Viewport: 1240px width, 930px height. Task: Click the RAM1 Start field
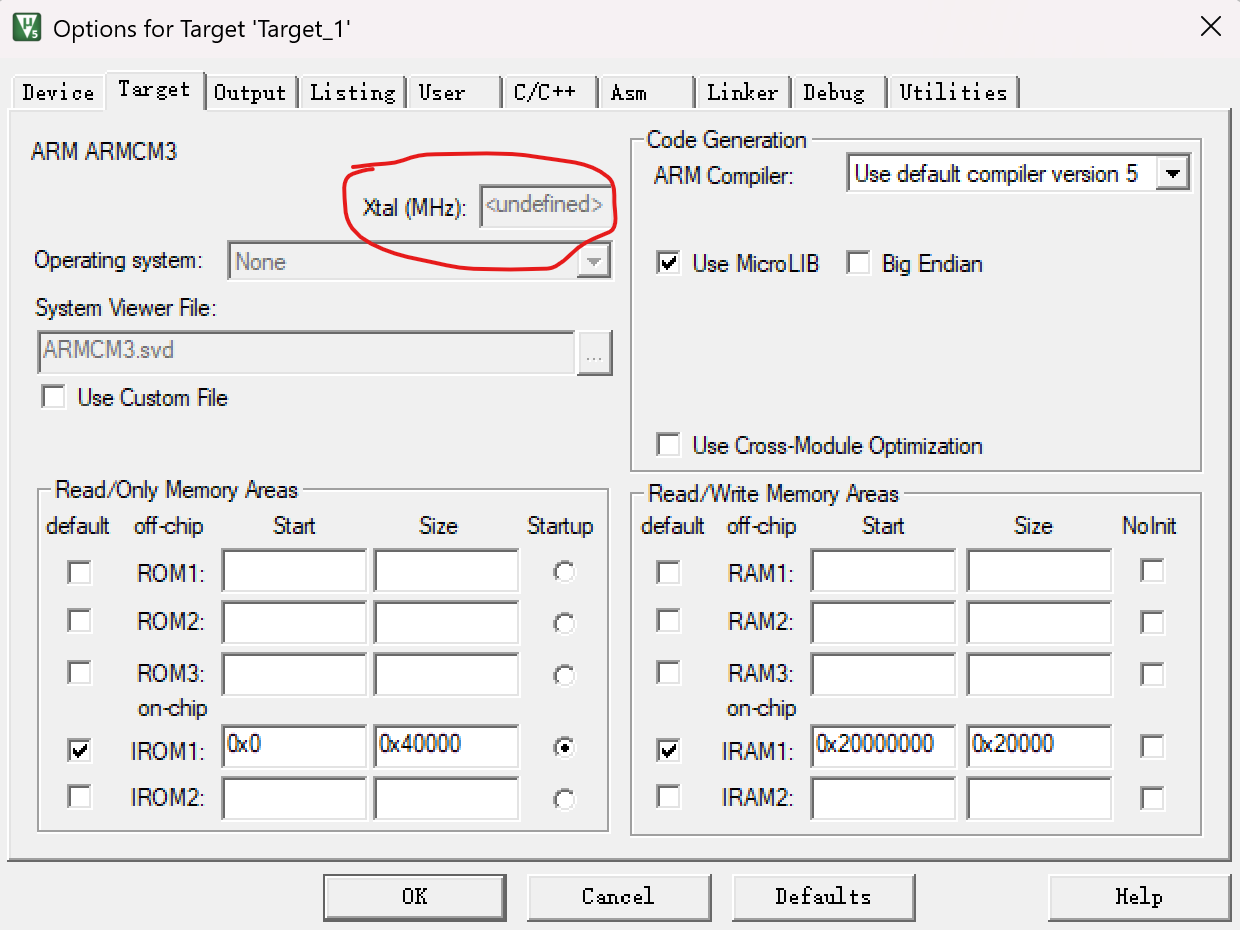point(883,572)
